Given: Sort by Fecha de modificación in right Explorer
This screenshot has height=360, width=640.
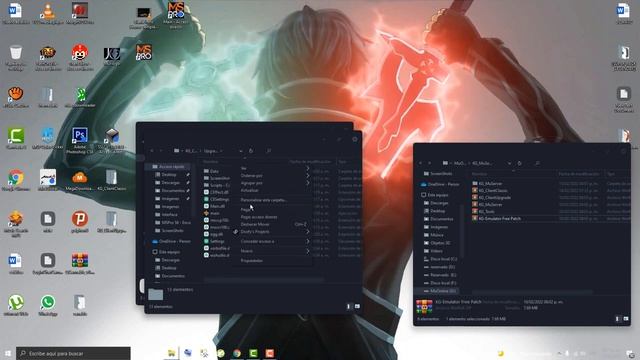Looking at the screenshot, I should pos(580,174).
